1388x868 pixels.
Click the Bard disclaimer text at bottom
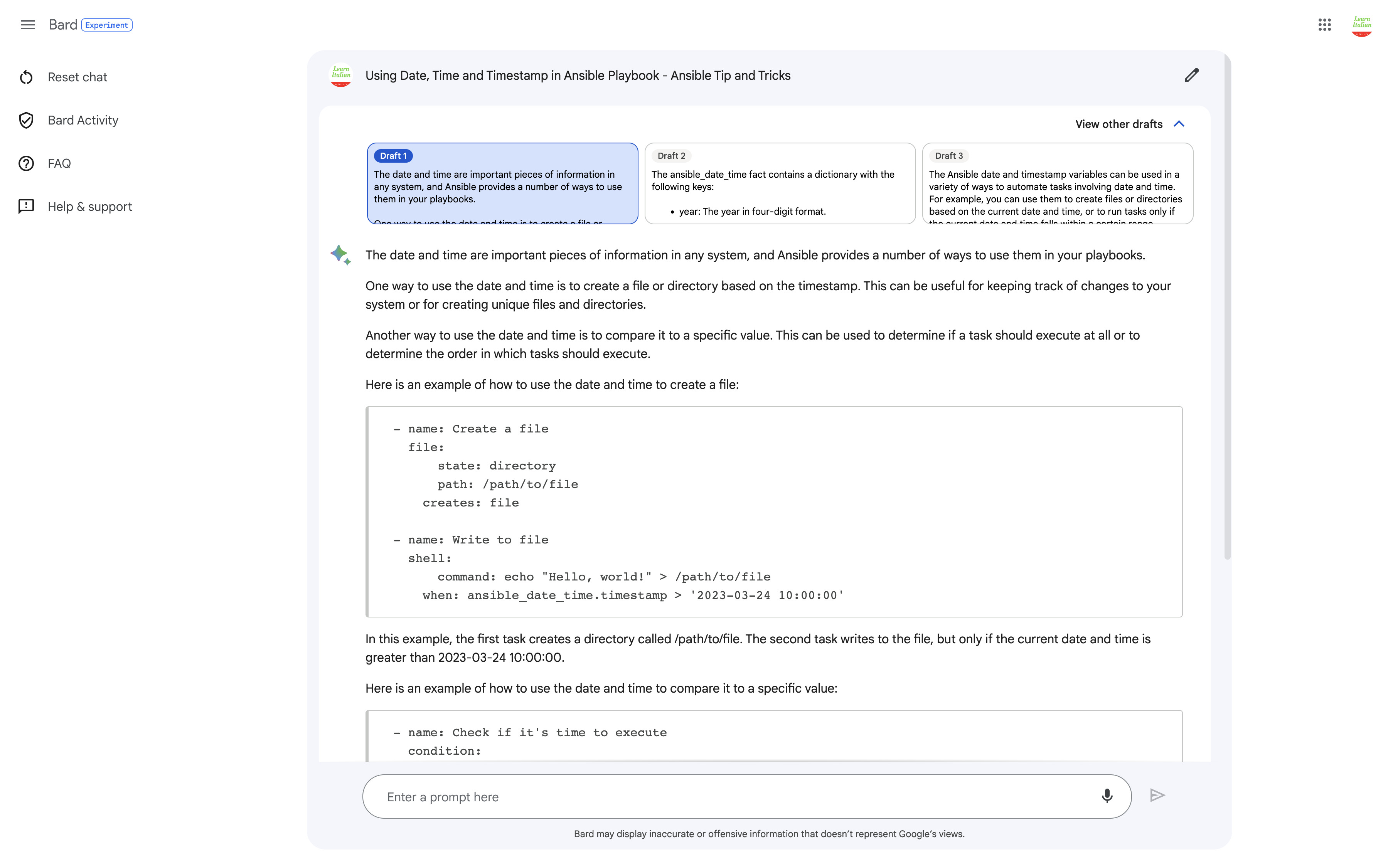tap(769, 834)
